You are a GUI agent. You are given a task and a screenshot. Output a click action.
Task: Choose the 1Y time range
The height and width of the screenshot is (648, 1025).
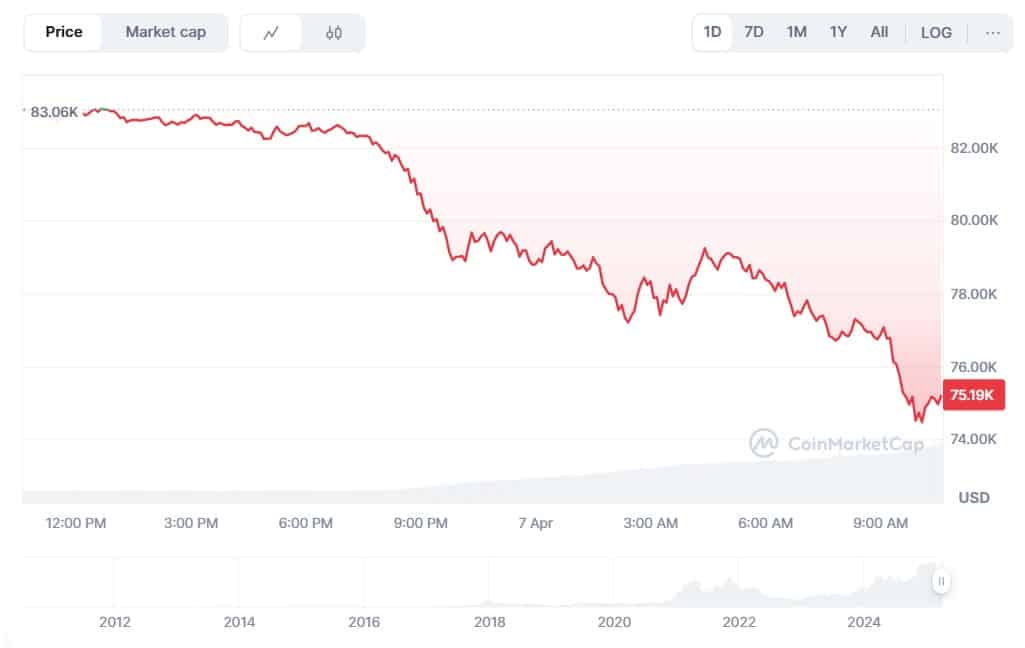(838, 32)
